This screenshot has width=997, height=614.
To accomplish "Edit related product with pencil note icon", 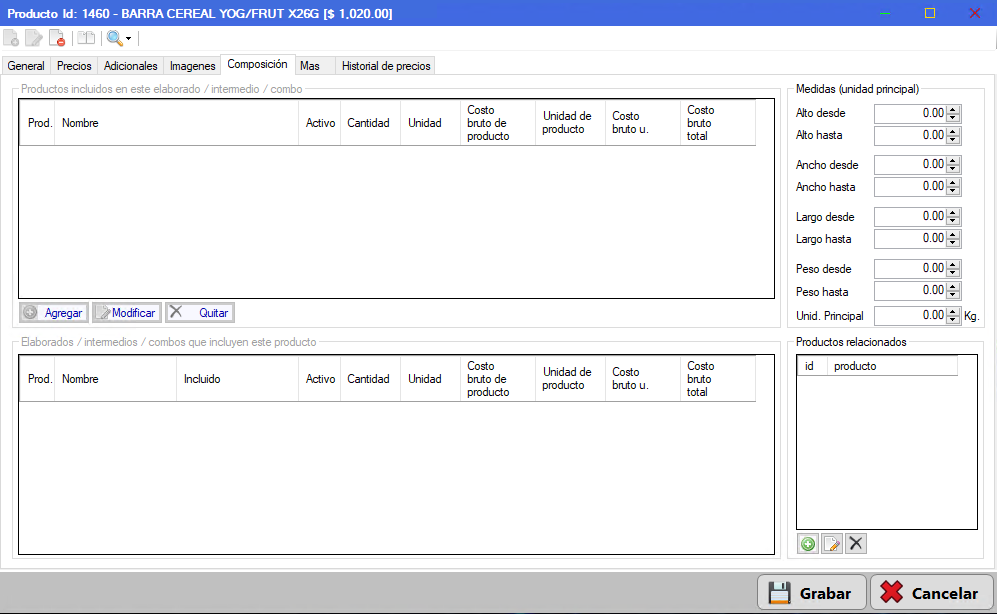I will tap(832, 544).
